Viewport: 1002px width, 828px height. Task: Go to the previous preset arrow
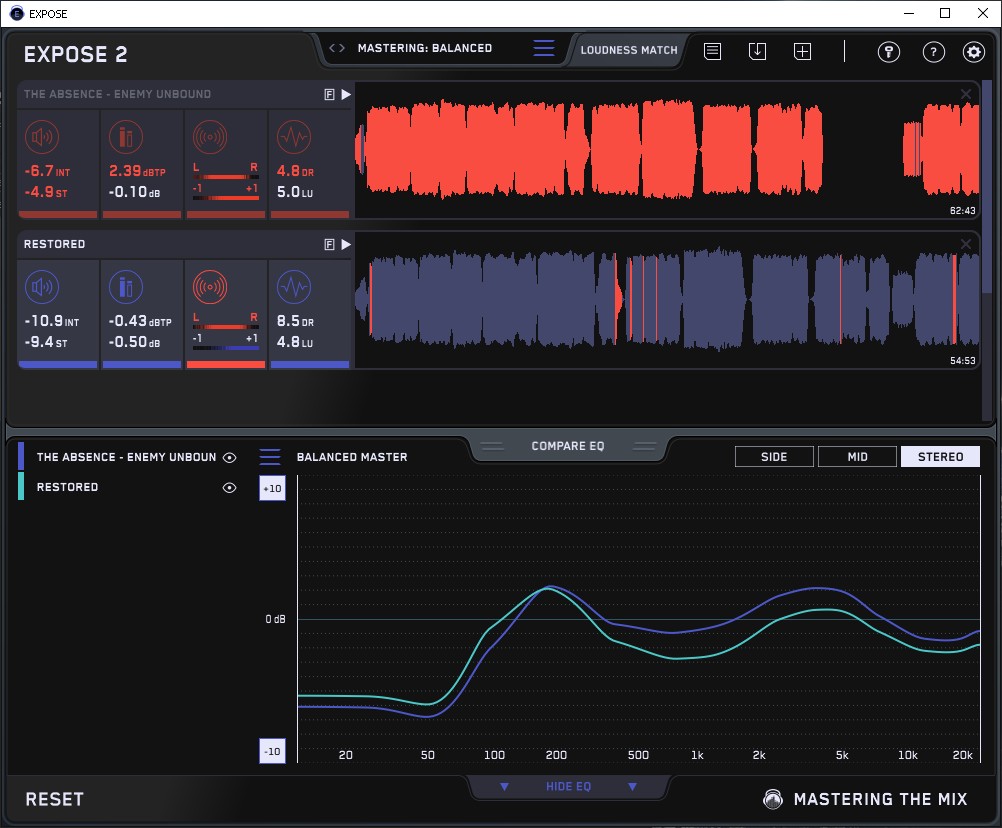click(332, 48)
